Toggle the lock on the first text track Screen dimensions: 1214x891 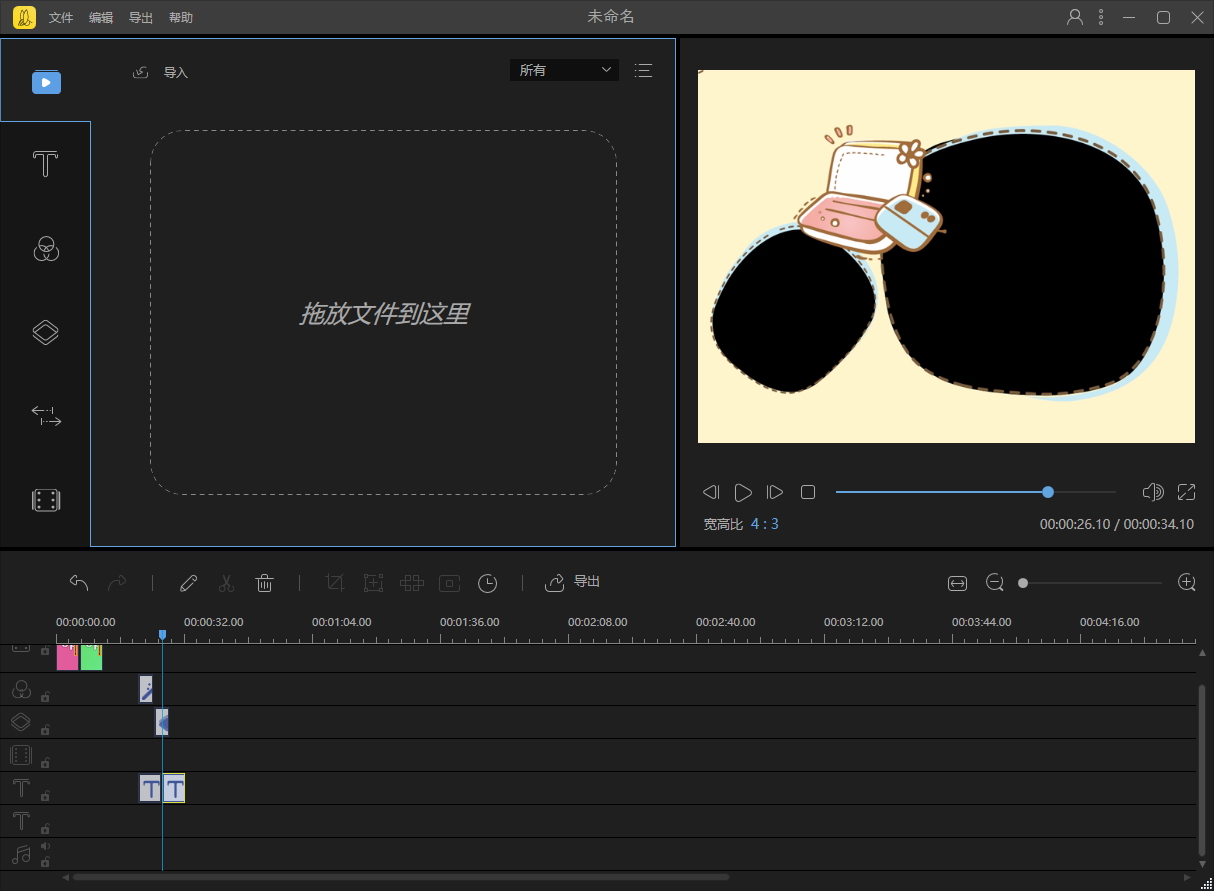click(45, 795)
